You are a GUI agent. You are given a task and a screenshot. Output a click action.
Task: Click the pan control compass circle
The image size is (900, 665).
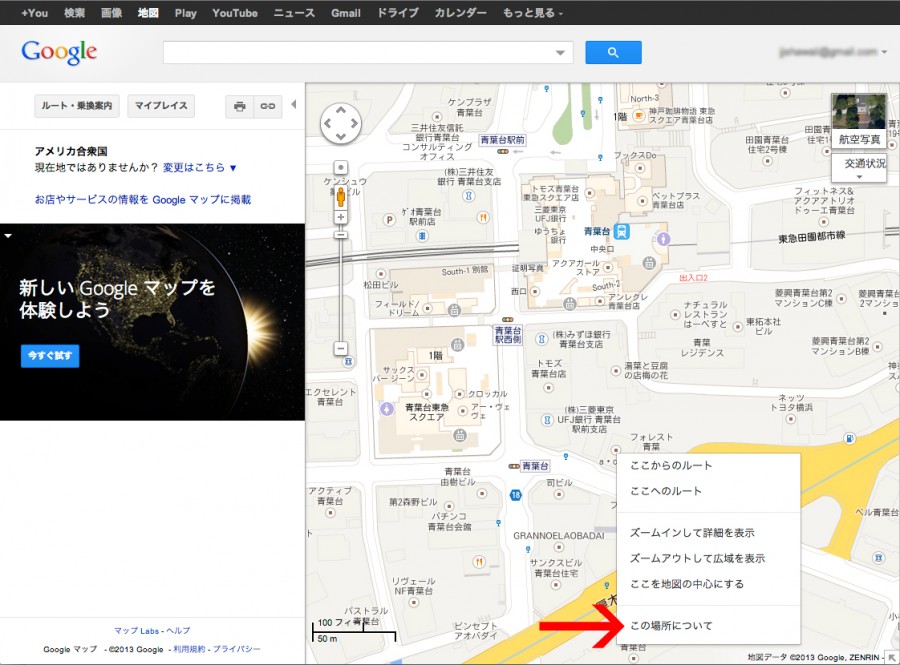click(341, 123)
